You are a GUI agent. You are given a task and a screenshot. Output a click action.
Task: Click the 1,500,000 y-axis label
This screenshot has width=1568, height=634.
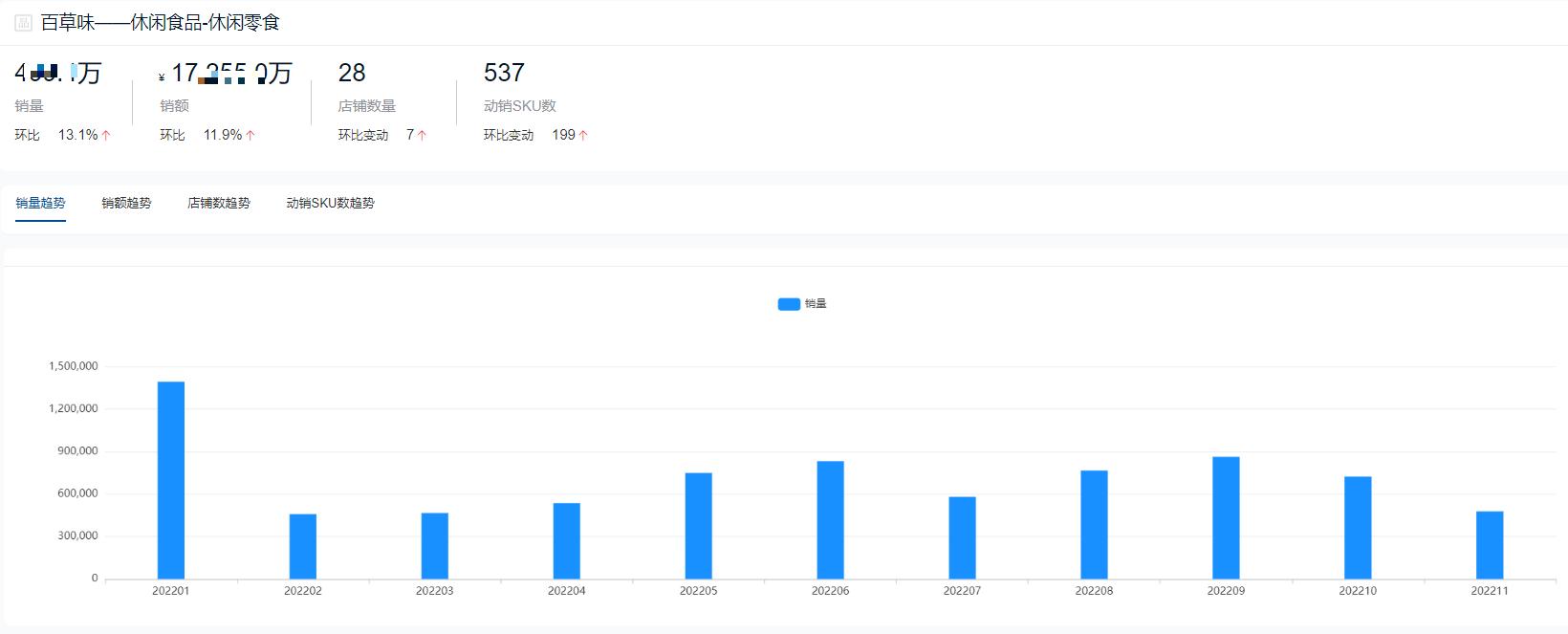[x=74, y=366]
